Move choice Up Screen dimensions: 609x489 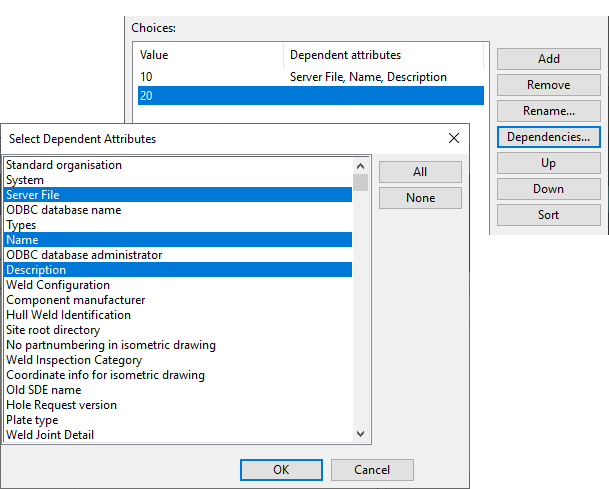pos(548,163)
